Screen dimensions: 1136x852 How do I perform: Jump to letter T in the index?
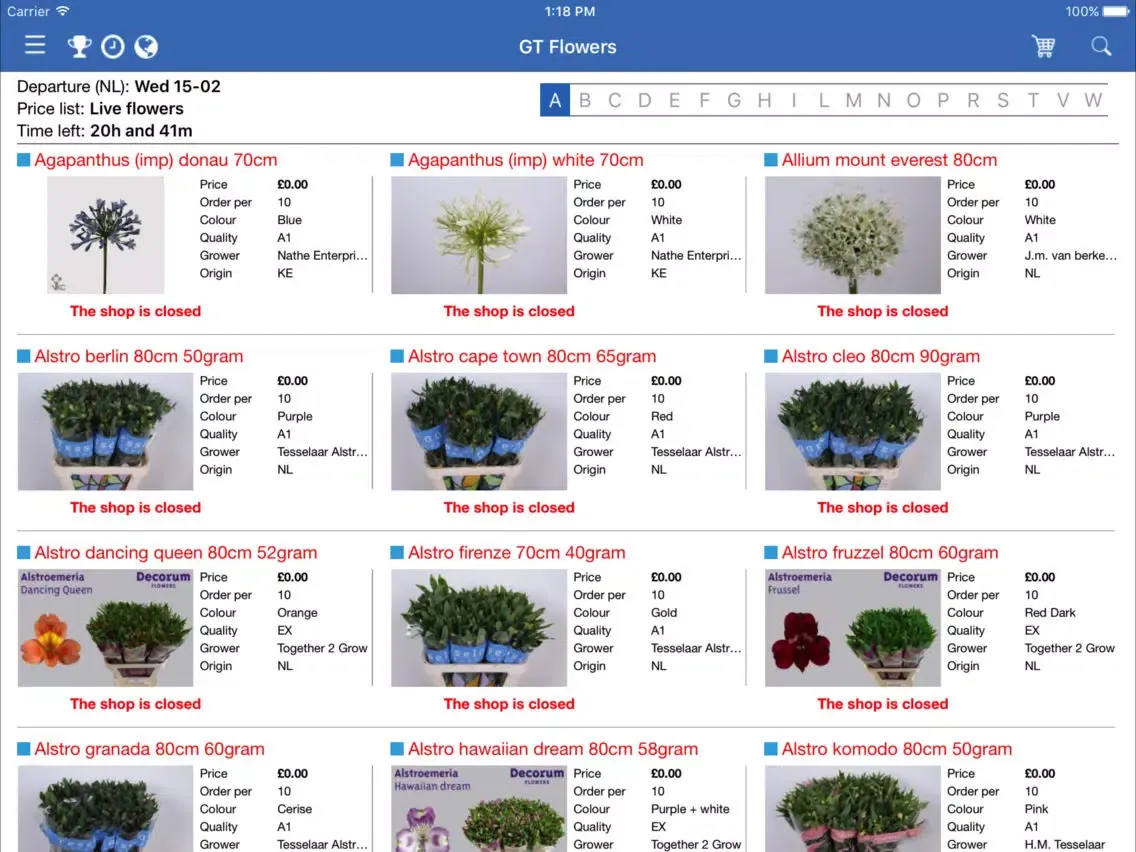coord(1033,100)
